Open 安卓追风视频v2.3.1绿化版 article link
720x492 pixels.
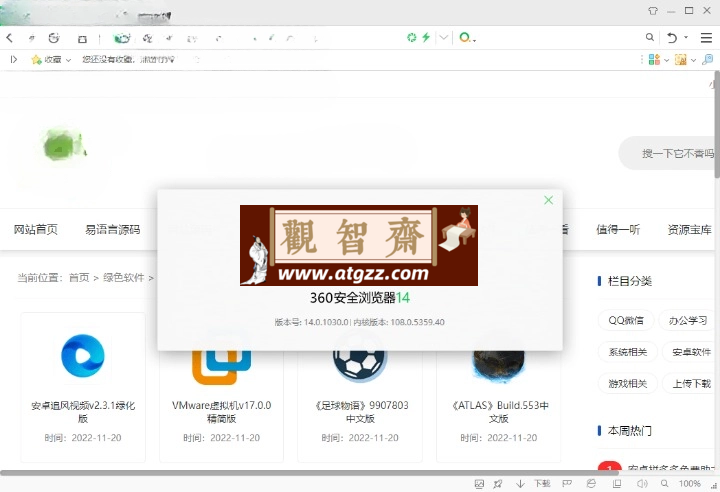point(83,412)
